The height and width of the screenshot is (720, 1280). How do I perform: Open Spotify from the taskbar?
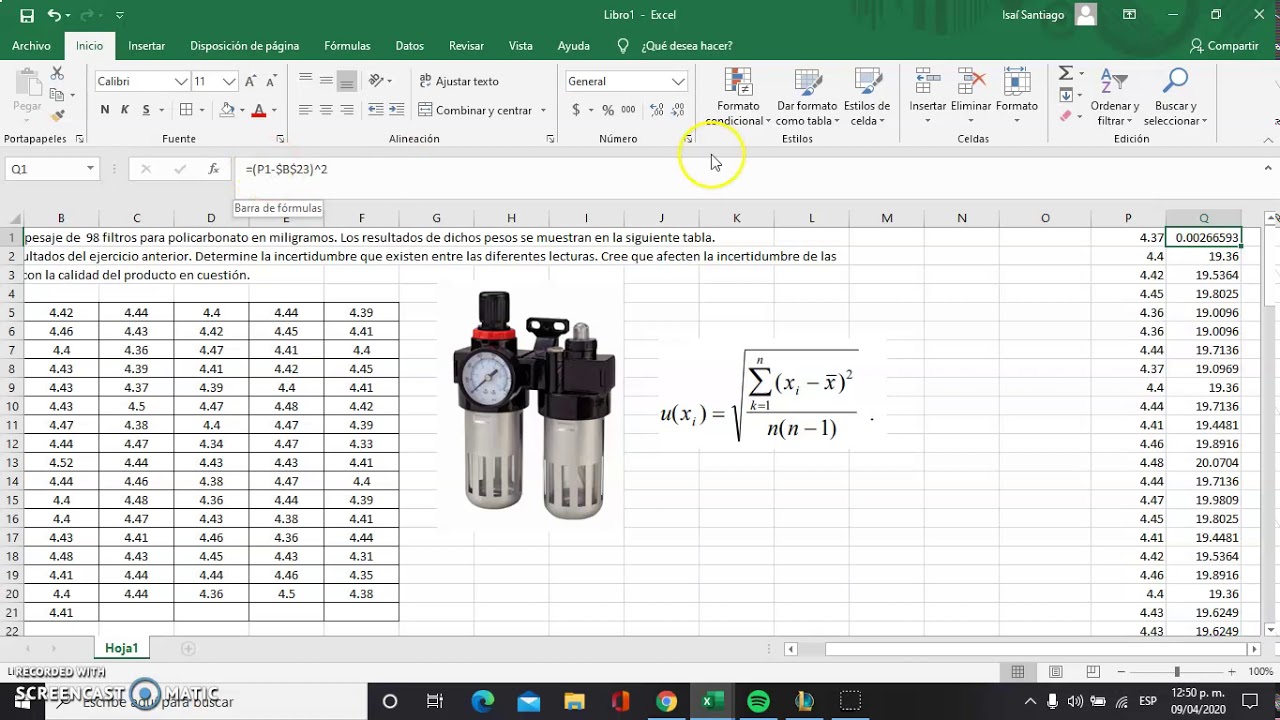click(x=758, y=701)
